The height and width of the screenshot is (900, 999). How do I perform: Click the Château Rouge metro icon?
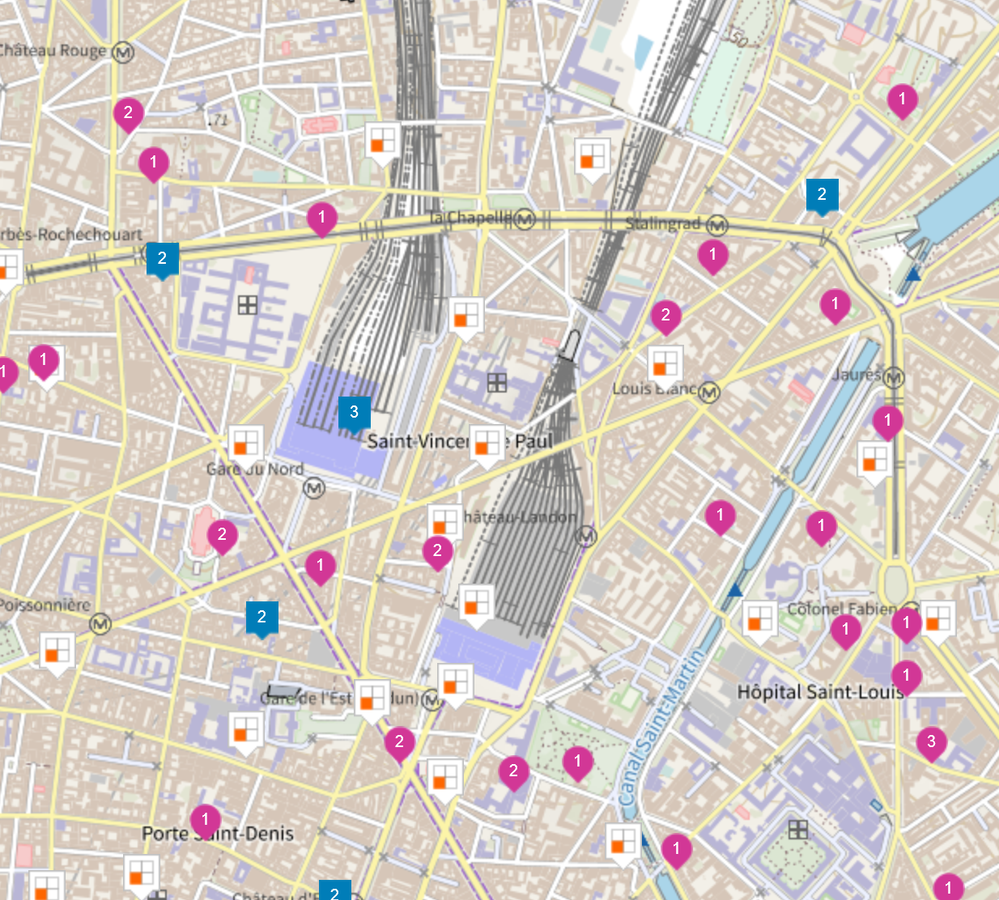(x=123, y=51)
